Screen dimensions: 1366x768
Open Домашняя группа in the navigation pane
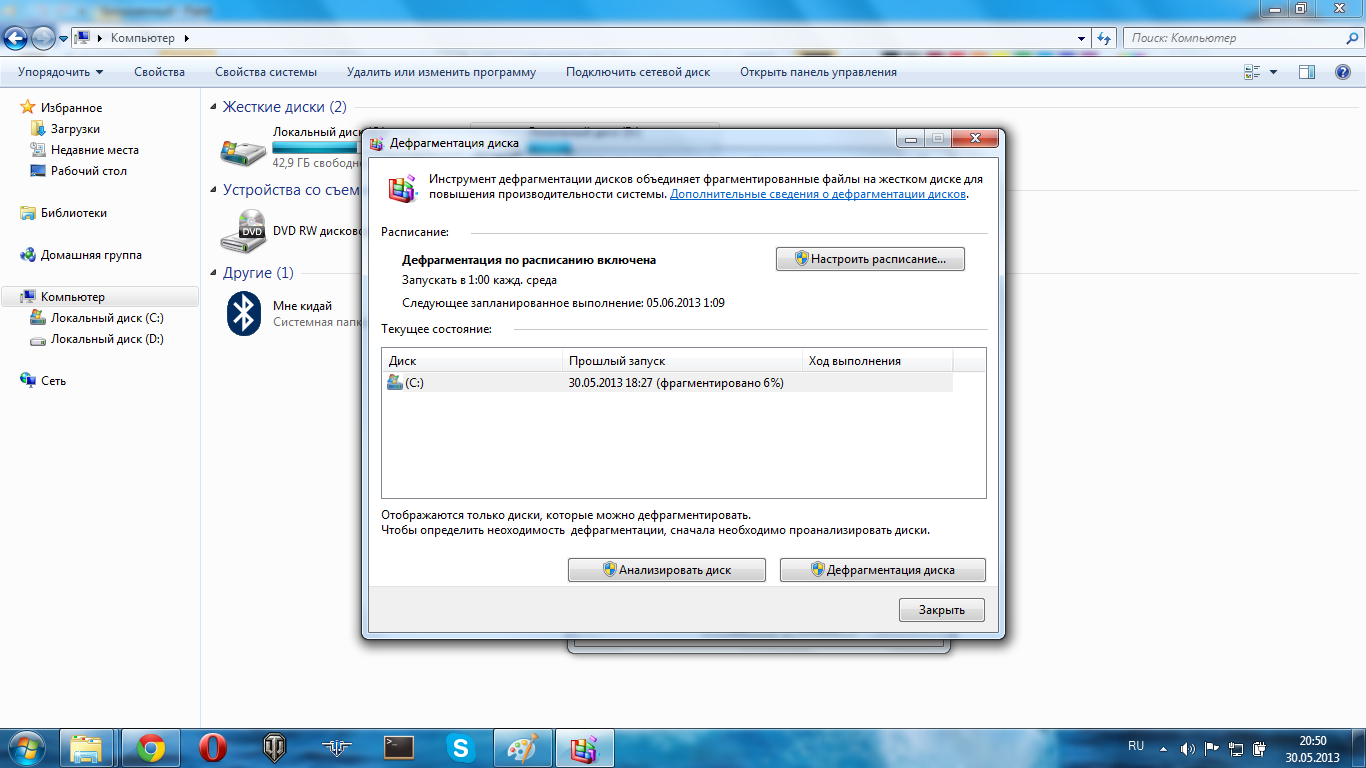[91, 255]
